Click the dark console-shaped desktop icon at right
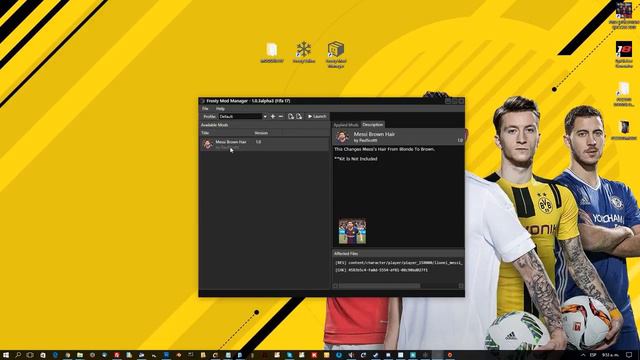 click(x=624, y=131)
